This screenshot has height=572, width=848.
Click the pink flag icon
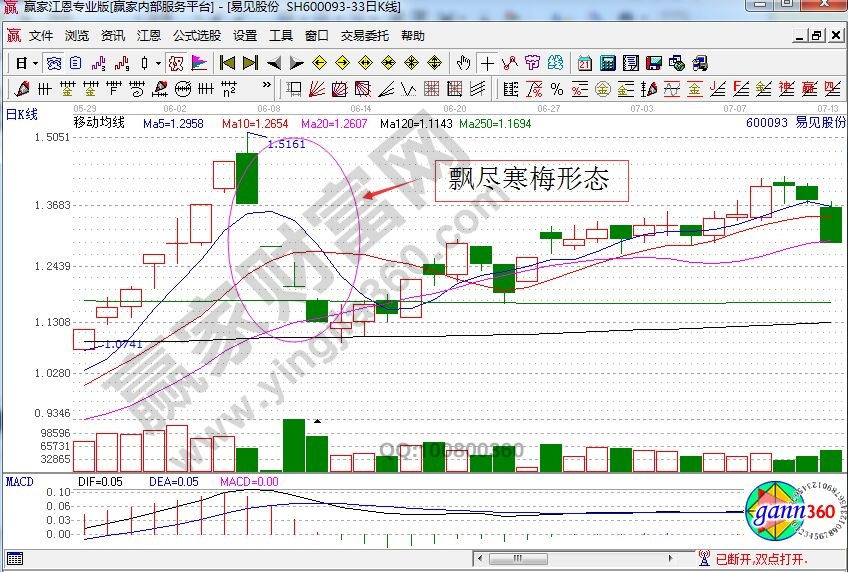click(x=199, y=62)
